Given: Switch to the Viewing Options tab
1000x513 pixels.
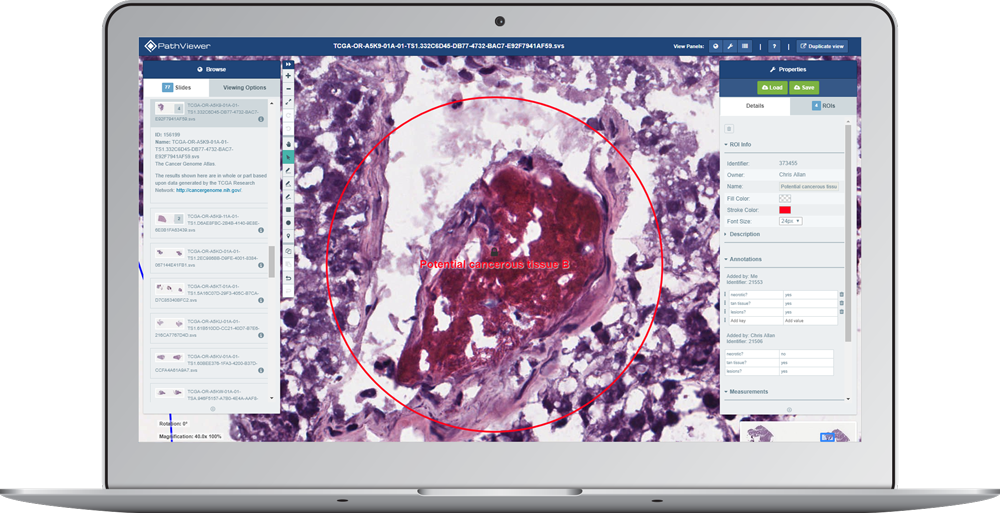Looking at the screenshot, I should tap(244, 87).
